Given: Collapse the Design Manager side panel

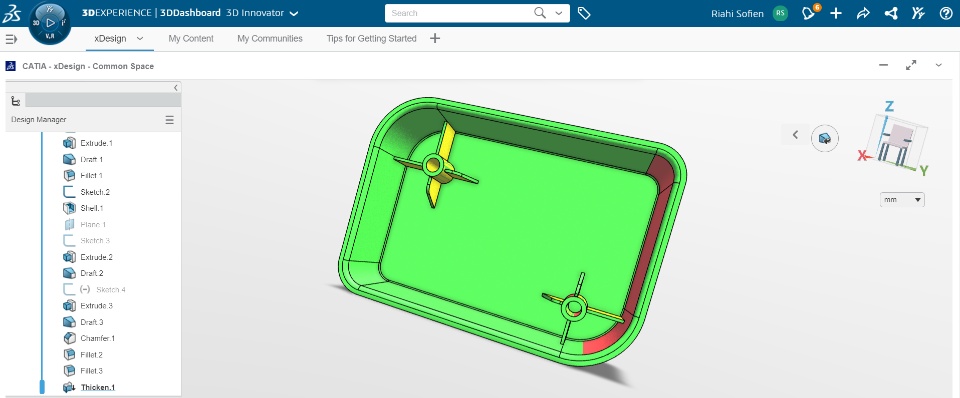Looking at the screenshot, I should tap(176, 88).
